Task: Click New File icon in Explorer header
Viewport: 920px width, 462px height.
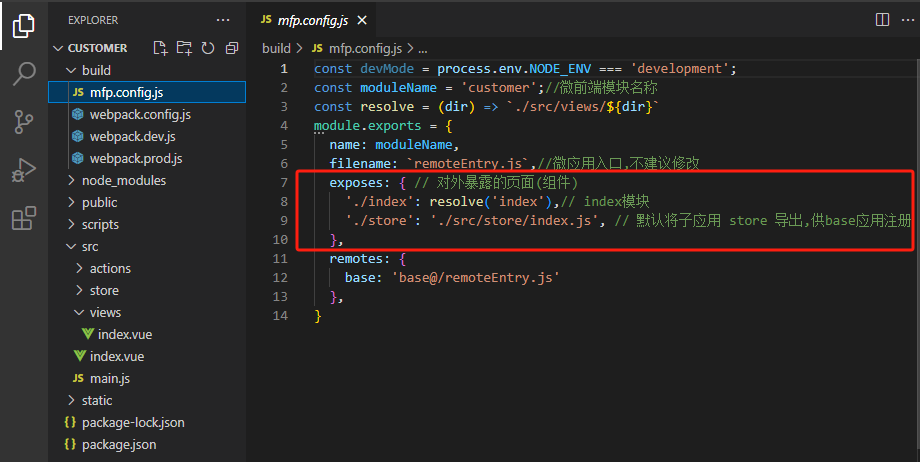Action: coord(160,48)
